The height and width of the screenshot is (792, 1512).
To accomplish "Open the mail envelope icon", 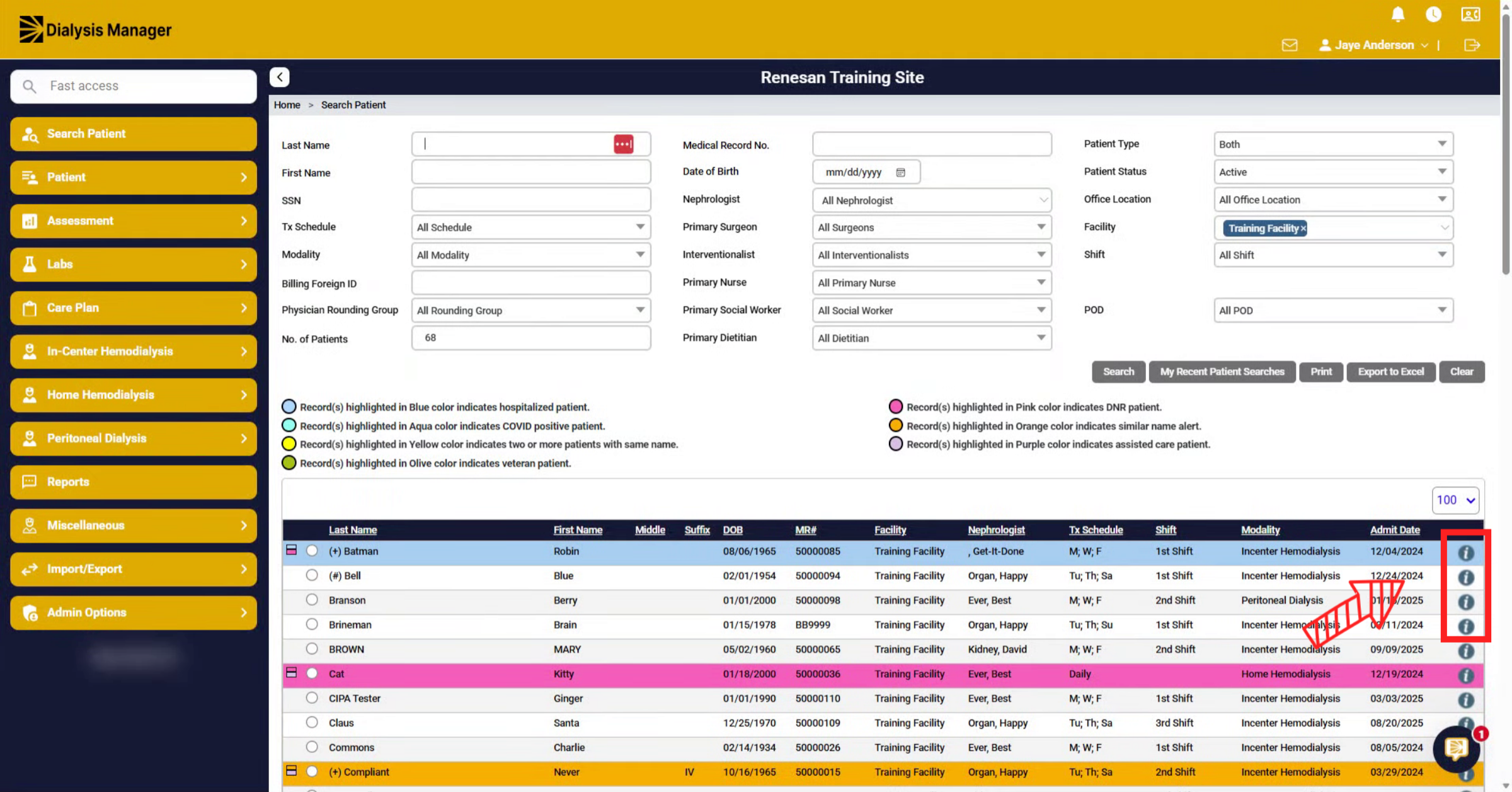I will 1290,45.
